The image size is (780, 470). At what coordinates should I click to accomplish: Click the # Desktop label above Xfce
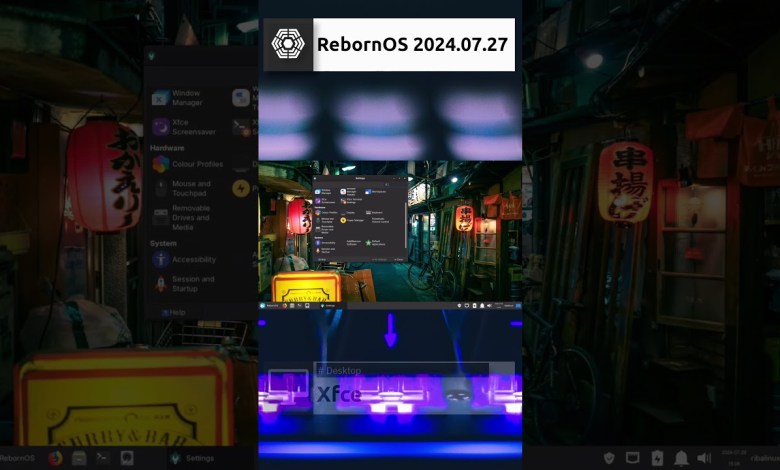pos(339,371)
